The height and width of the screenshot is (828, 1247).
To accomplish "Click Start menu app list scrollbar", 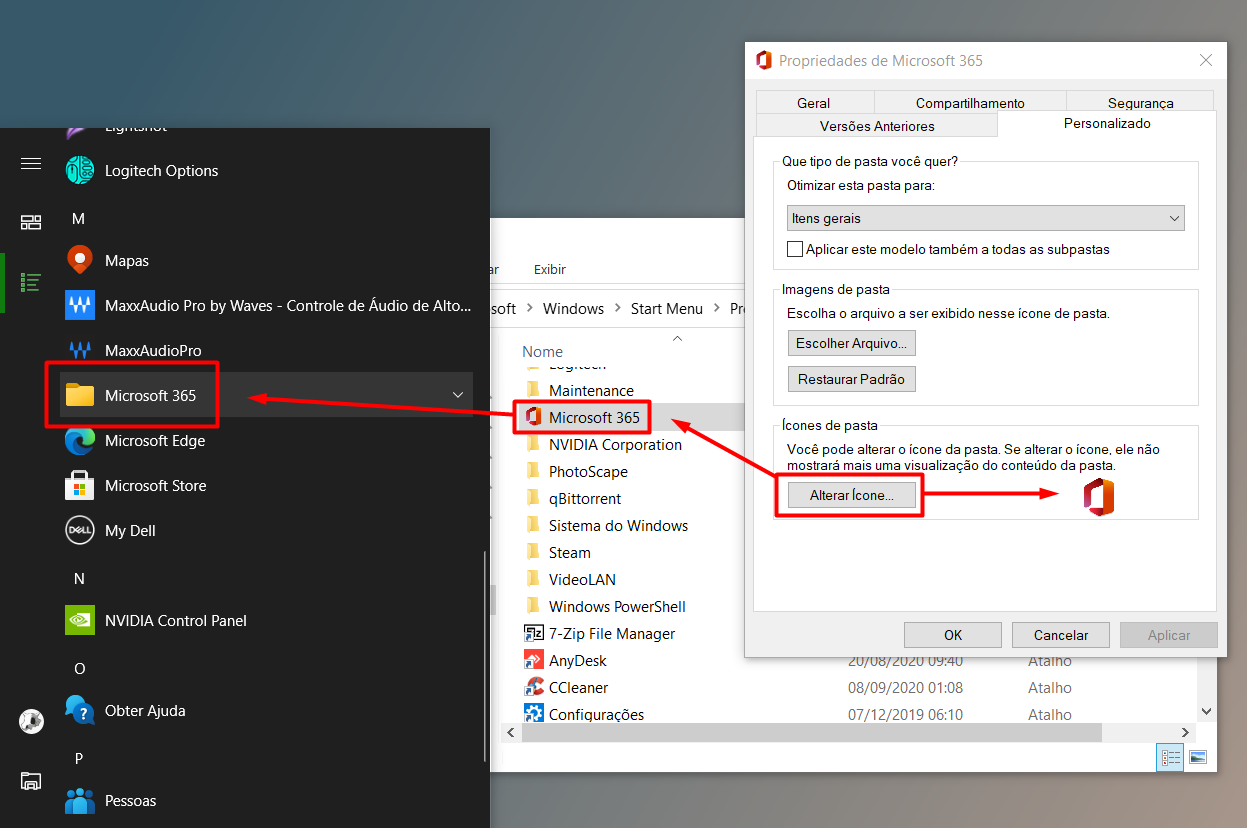I will [486, 655].
